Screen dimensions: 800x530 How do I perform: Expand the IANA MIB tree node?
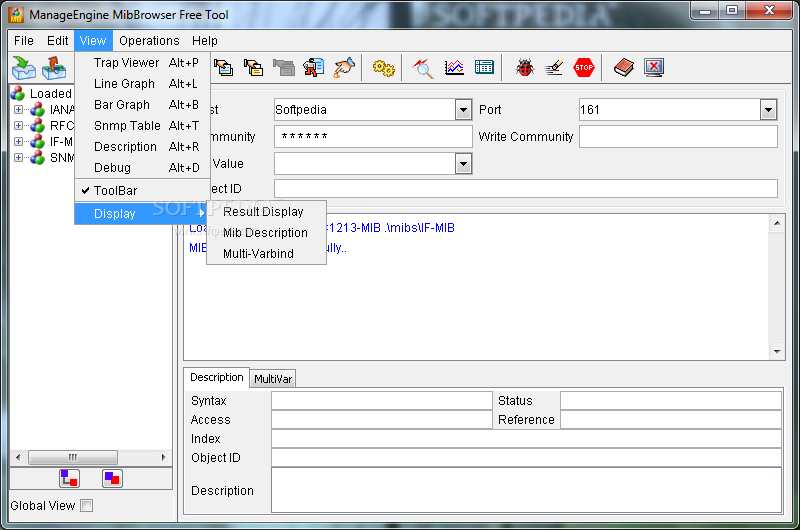[18, 109]
